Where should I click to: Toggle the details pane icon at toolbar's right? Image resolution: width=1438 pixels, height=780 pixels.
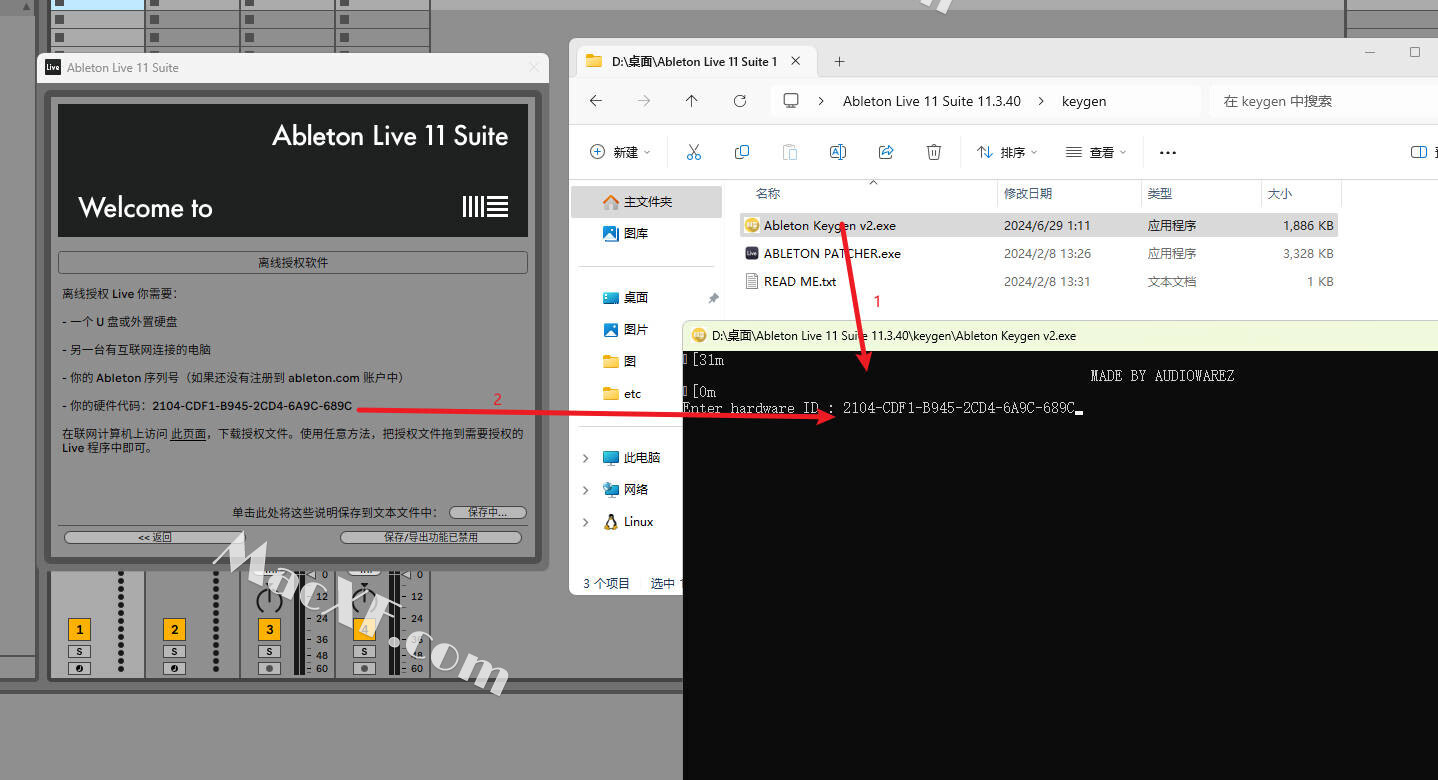[1418, 152]
